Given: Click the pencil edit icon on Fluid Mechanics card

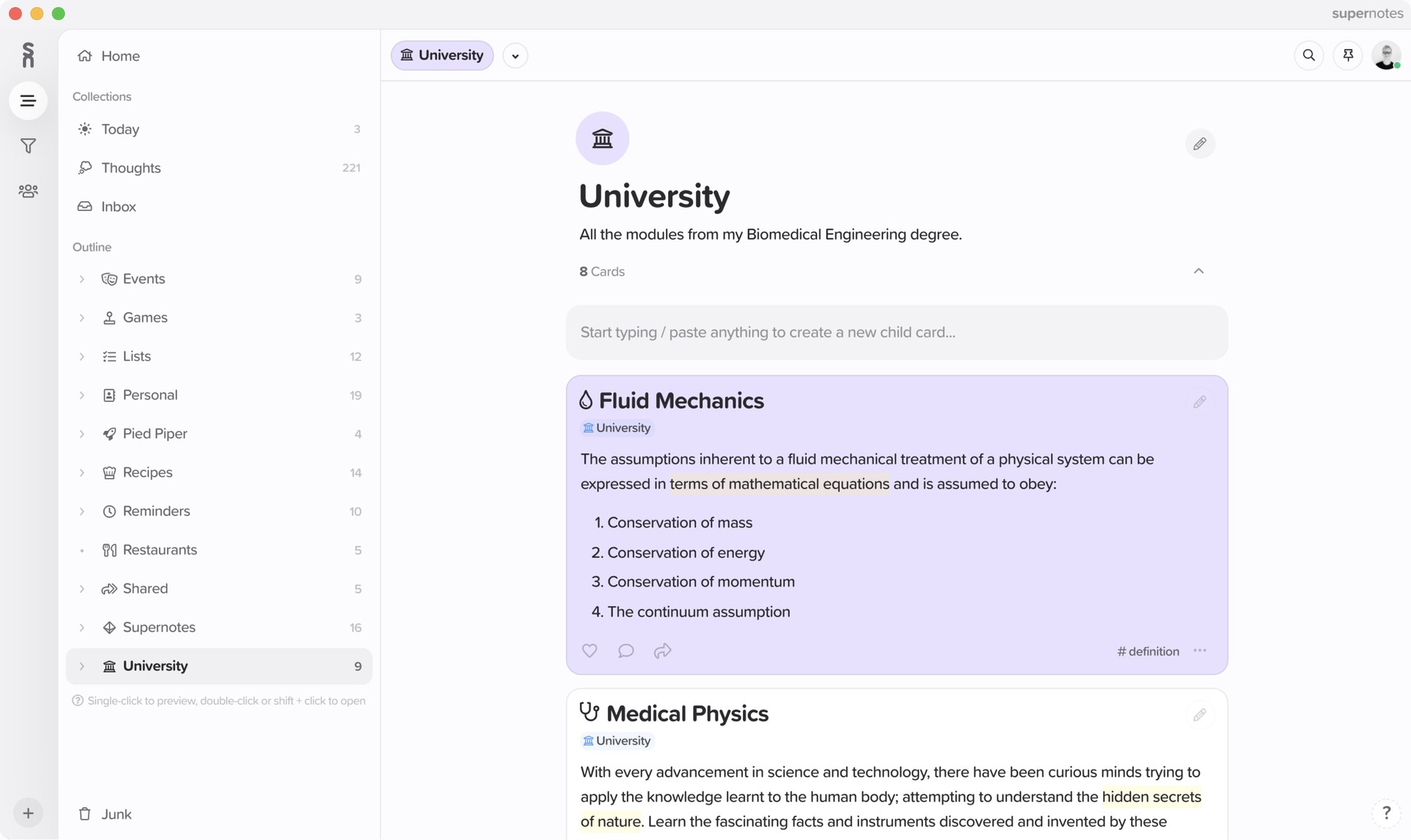Looking at the screenshot, I should coord(1199,402).
